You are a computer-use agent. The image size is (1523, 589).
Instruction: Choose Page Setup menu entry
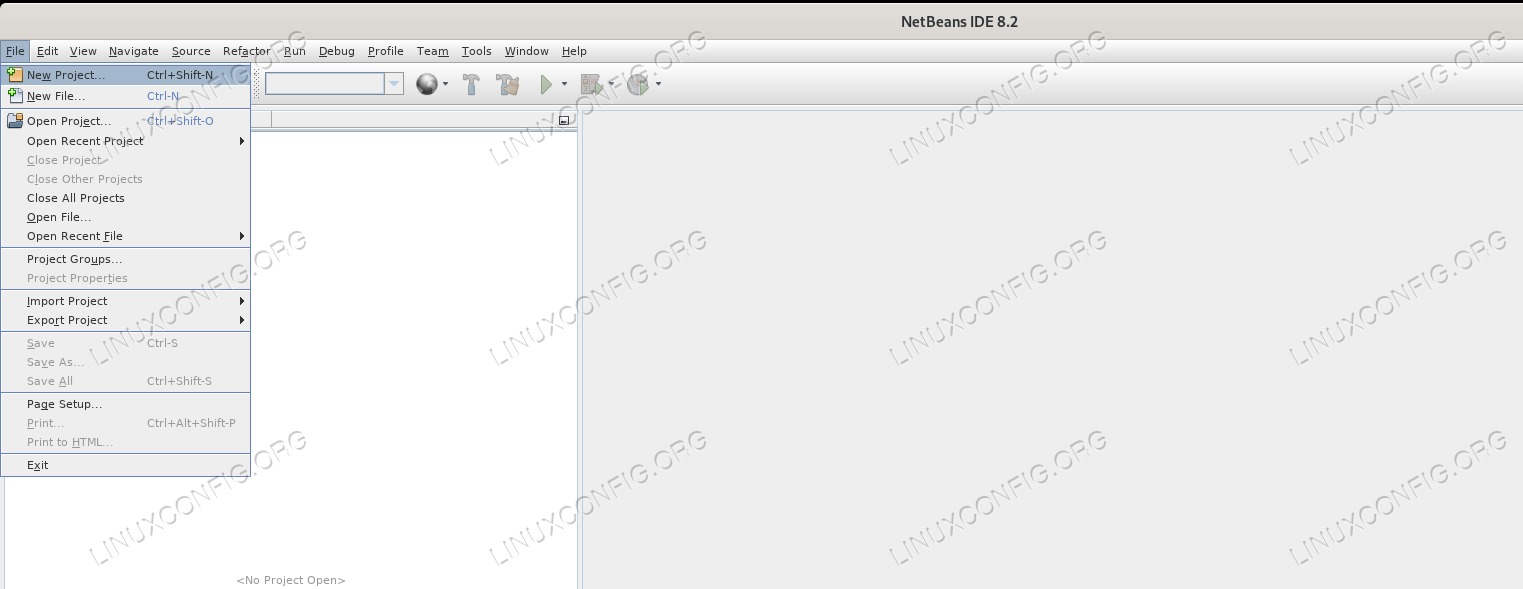[x=125, y=404]
